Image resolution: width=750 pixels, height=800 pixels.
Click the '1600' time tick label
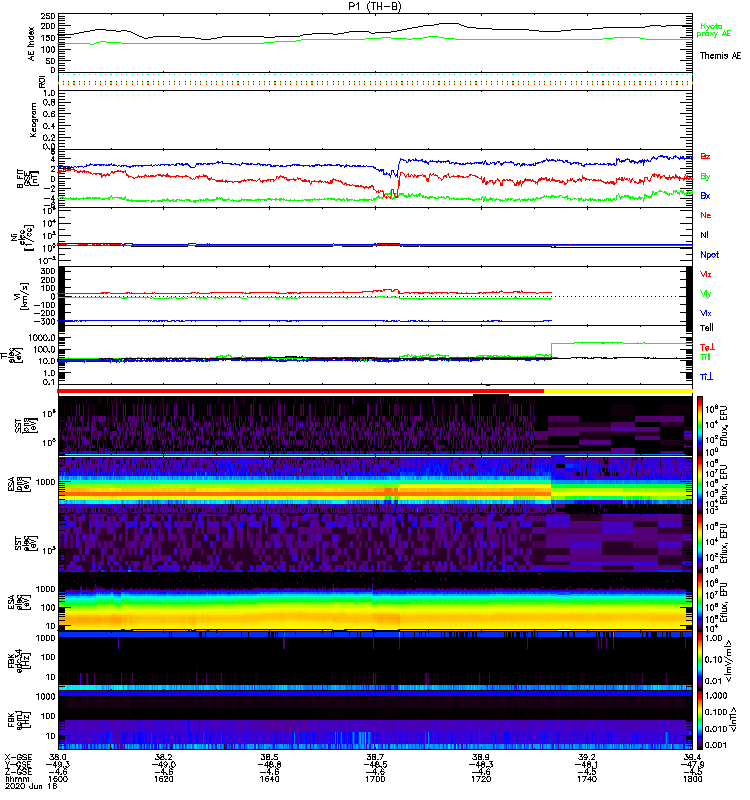click(58, 779)
